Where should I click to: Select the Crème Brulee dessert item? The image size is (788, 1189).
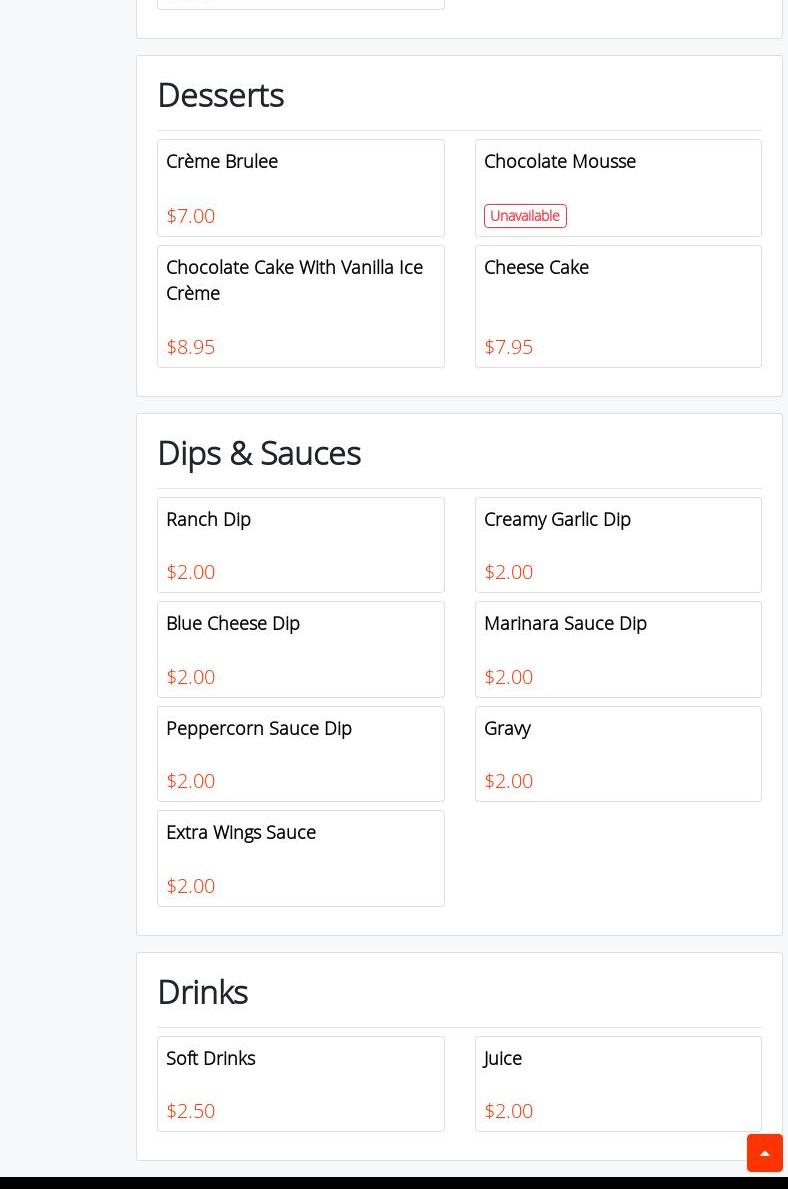coord(300,188)
